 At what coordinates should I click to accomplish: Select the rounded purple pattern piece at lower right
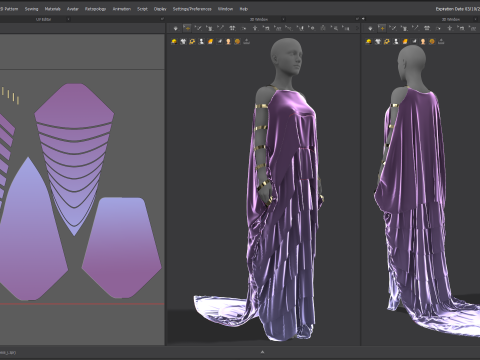pyautogui.click(x=122, y=247)
